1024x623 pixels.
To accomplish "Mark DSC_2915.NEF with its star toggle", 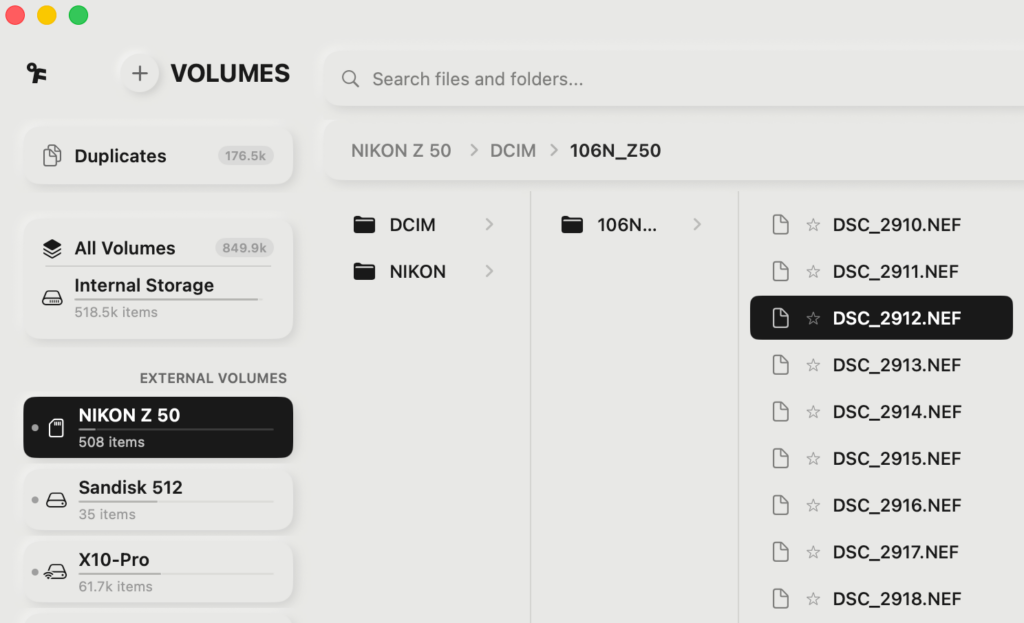I will [x=812, y=458].
